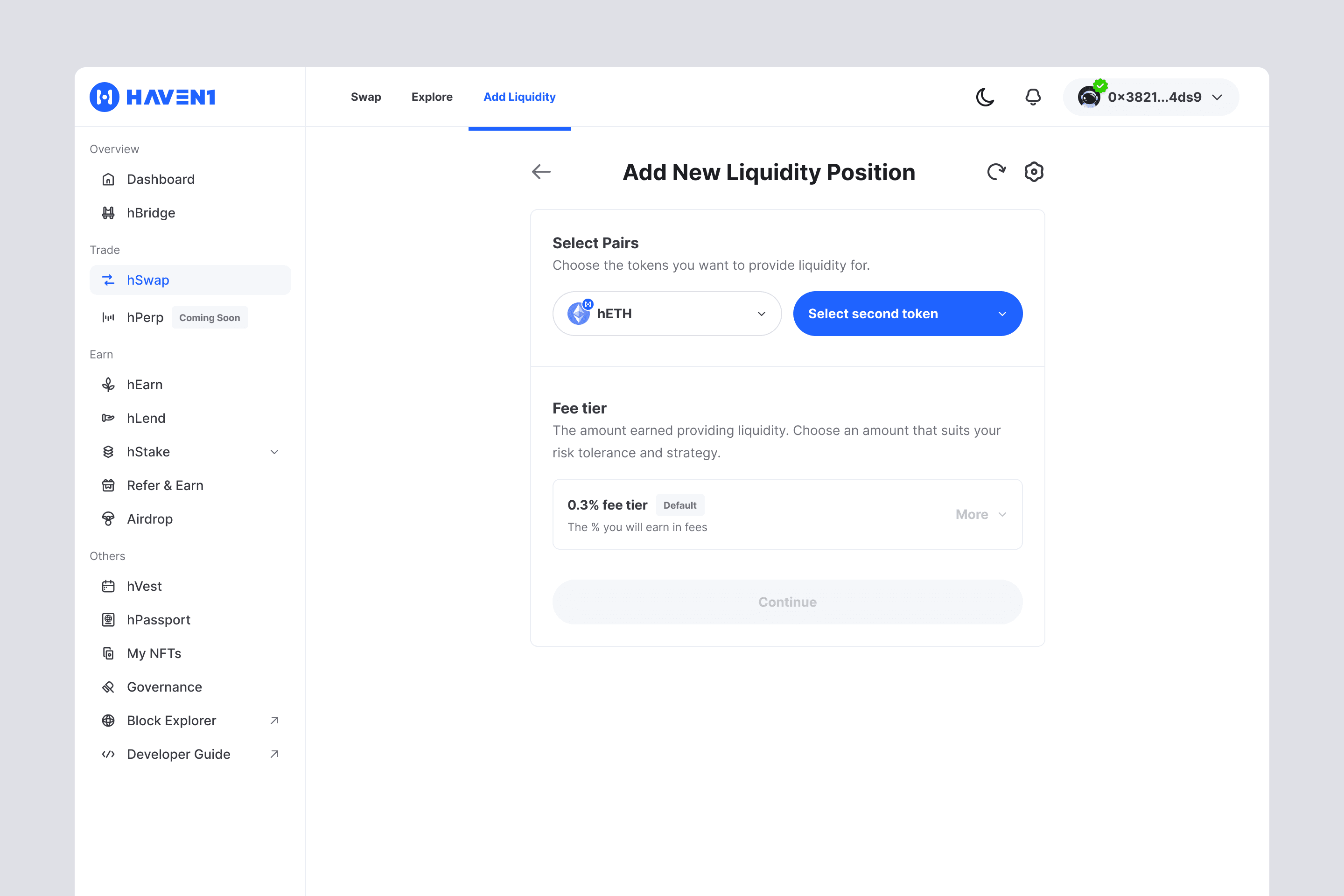
Task: Open the liquidity settings gear icon
Action: [x=1034, y=171]
